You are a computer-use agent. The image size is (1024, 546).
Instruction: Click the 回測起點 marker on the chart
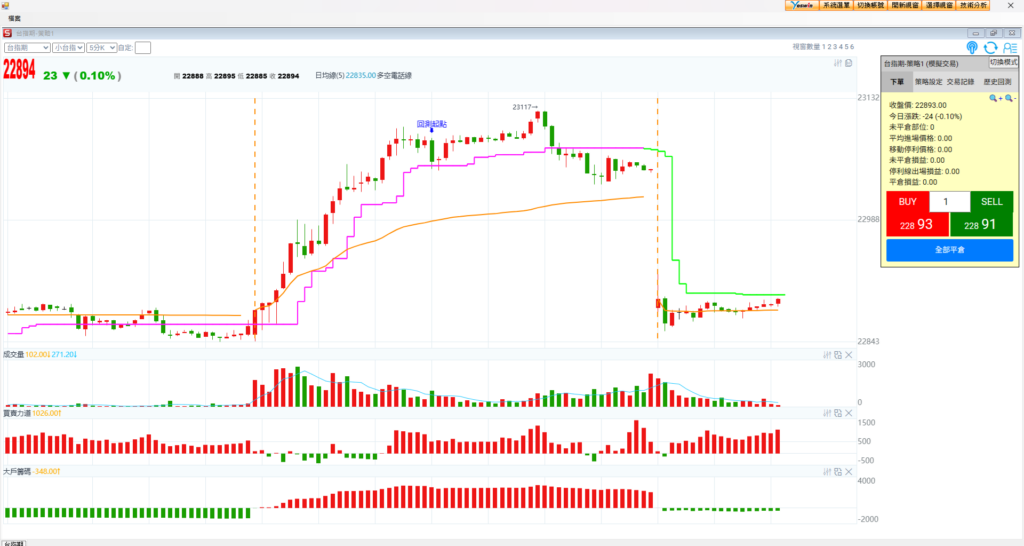tap(432, 124)
